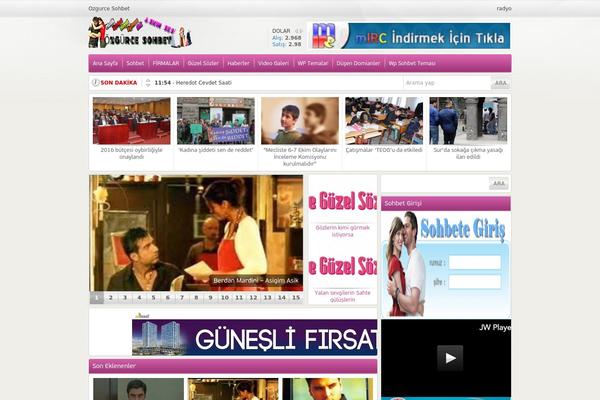Click the Özgürce Sohbet site logo

pos(140,33)
